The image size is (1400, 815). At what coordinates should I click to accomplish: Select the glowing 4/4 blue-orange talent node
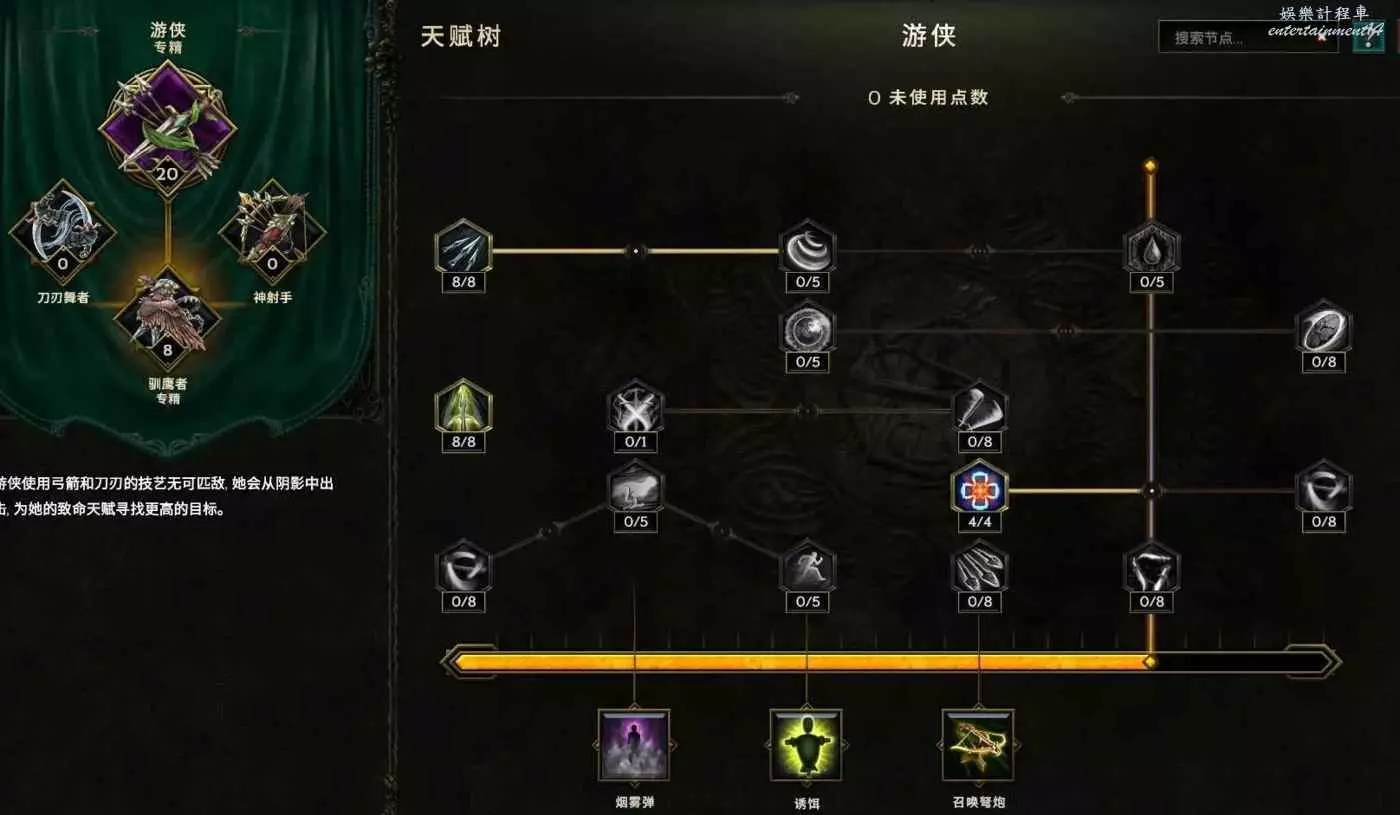click(x=979, y=488)
